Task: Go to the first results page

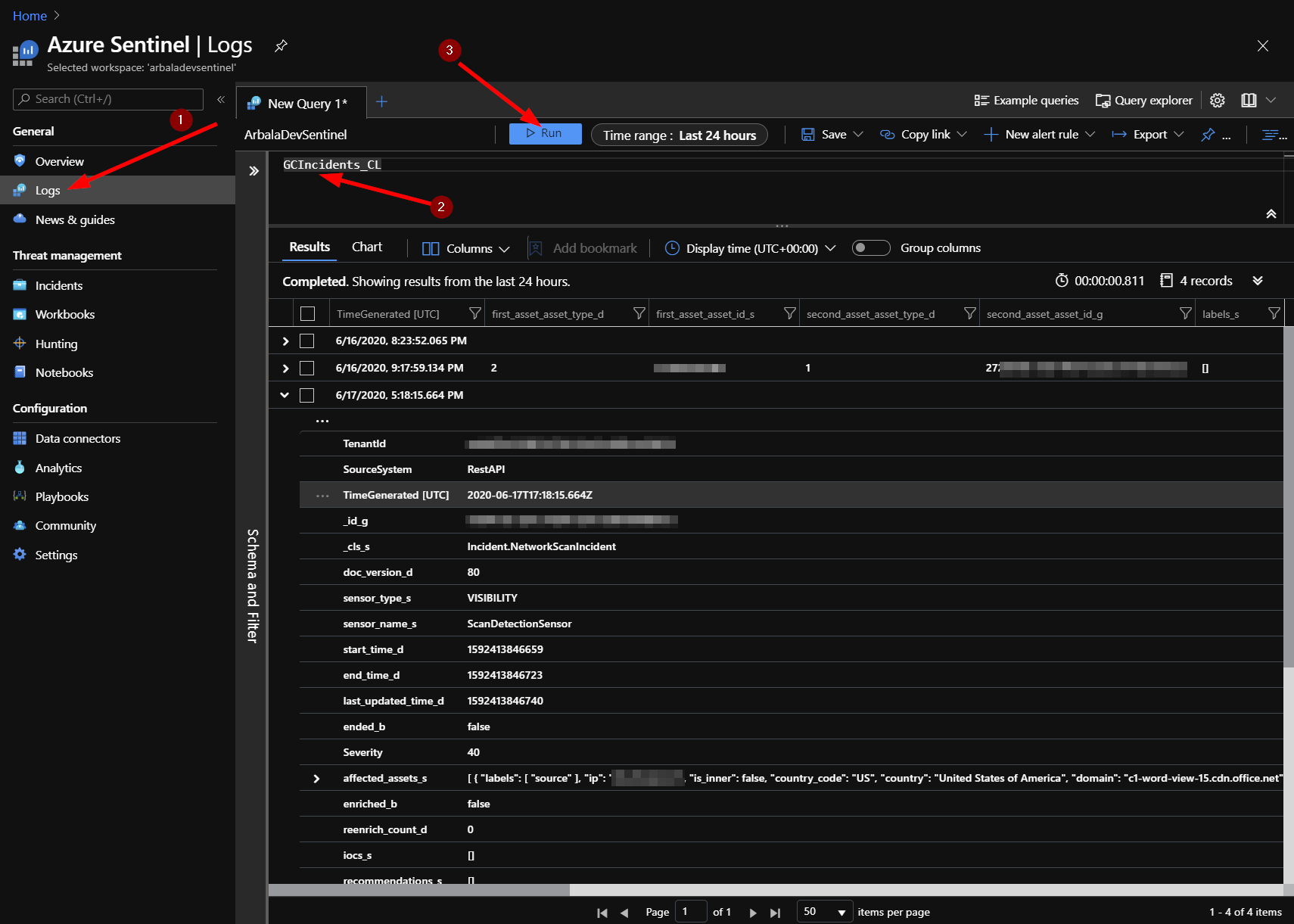Action: pyautogui.click(x=602, y=913)
